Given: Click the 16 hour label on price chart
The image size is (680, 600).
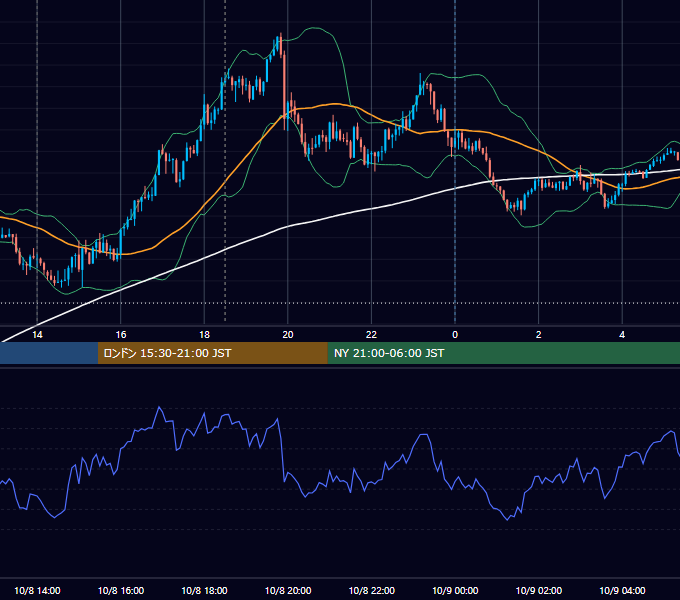Looking at the screenshot, I should (x=121, y=335).
